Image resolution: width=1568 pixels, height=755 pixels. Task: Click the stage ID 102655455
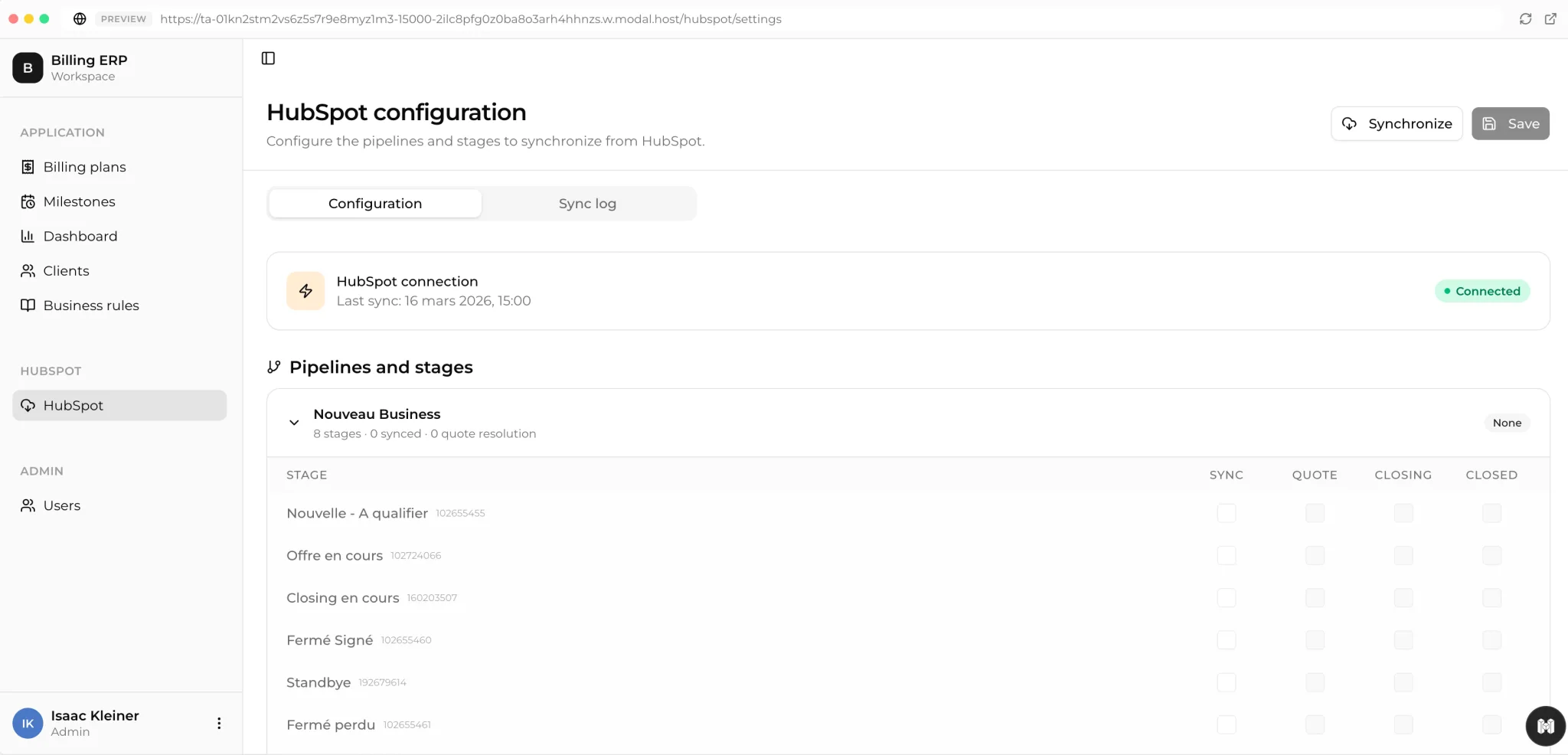[460, 513]
